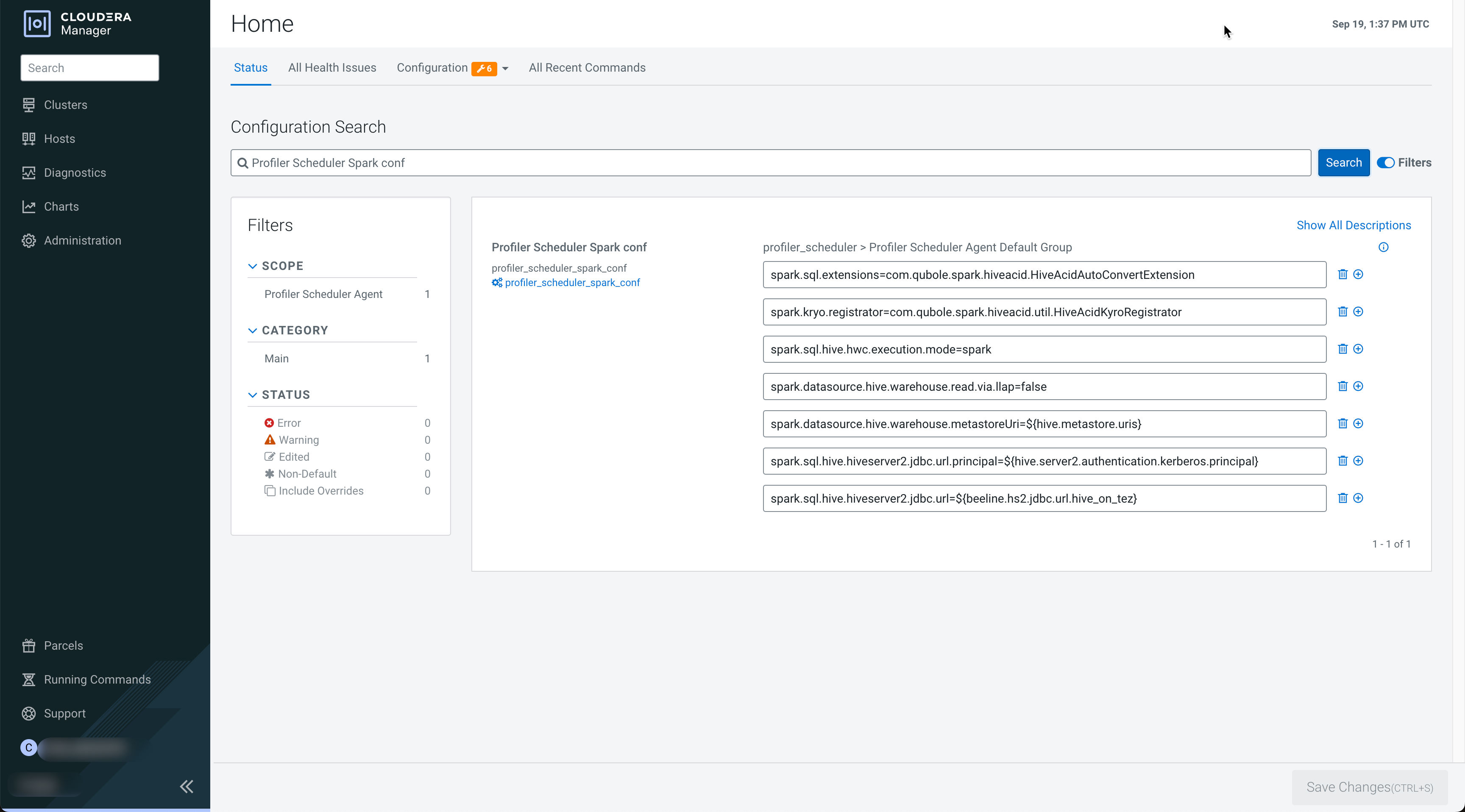
Task: Select the Include Overrides status filter
Action: (321, 491)
